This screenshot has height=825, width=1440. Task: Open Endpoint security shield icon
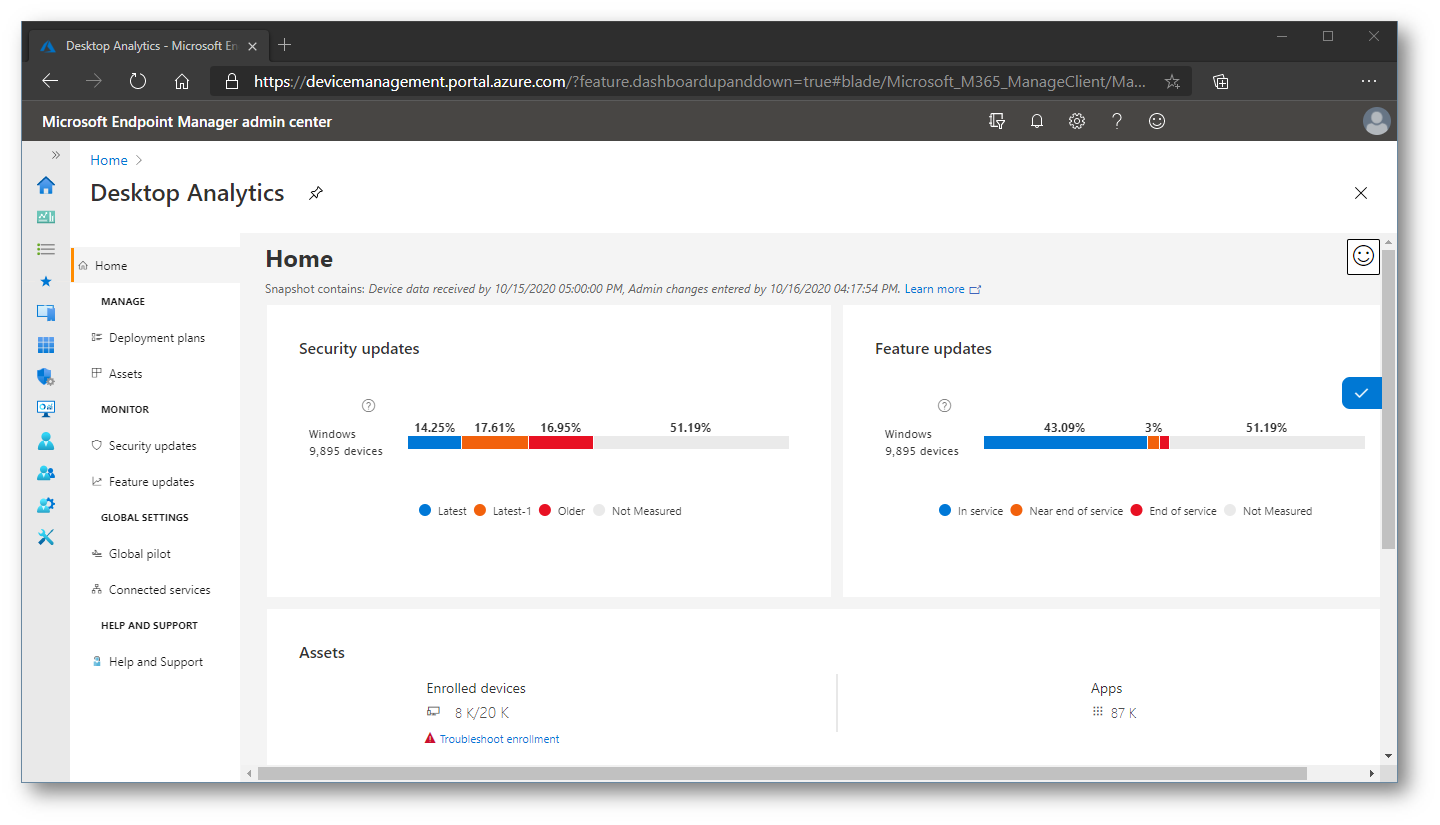[x=46, y=377]
